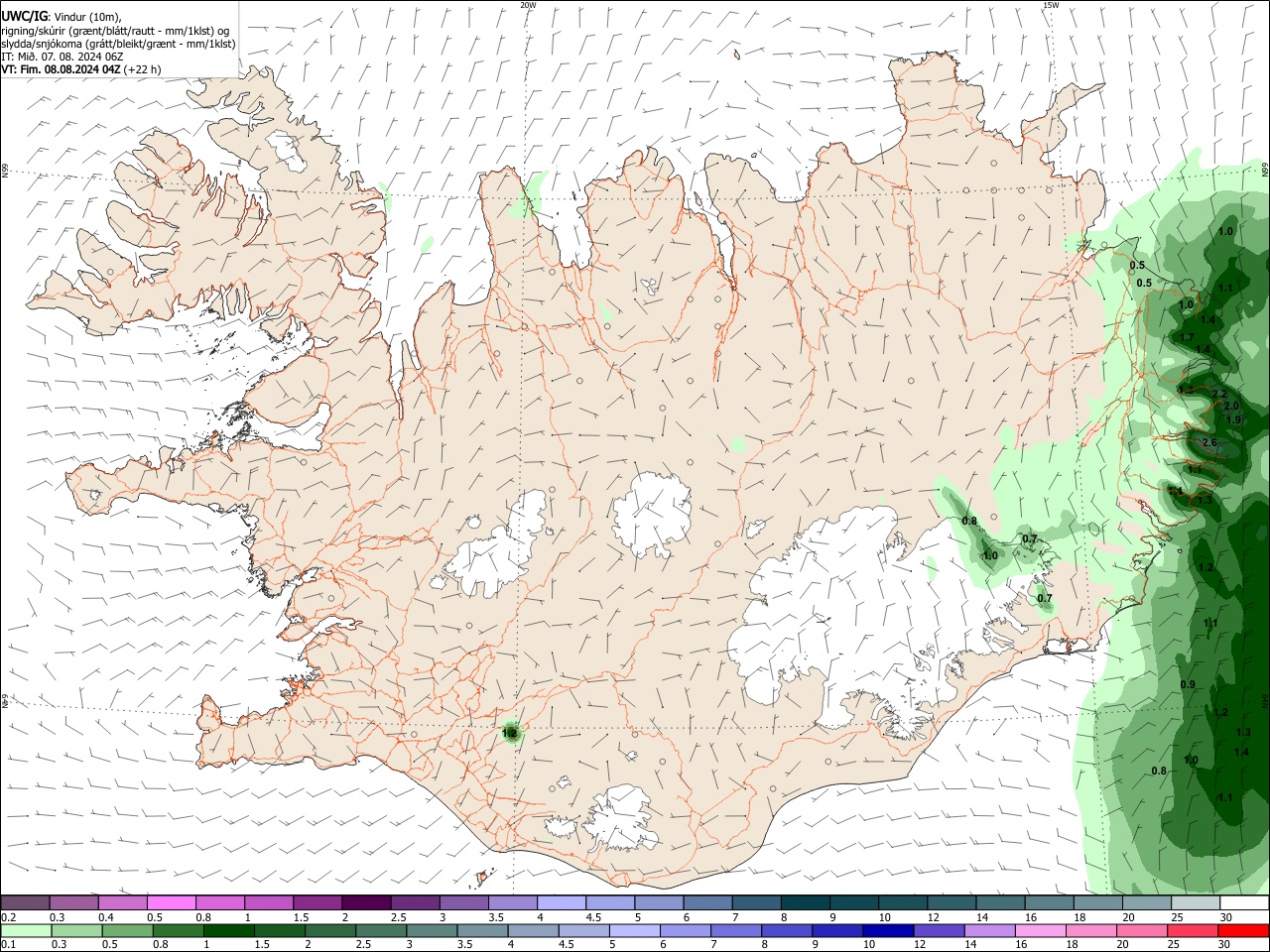Click the bright red 30 mm rain legend swatch

pos(1245,930)
